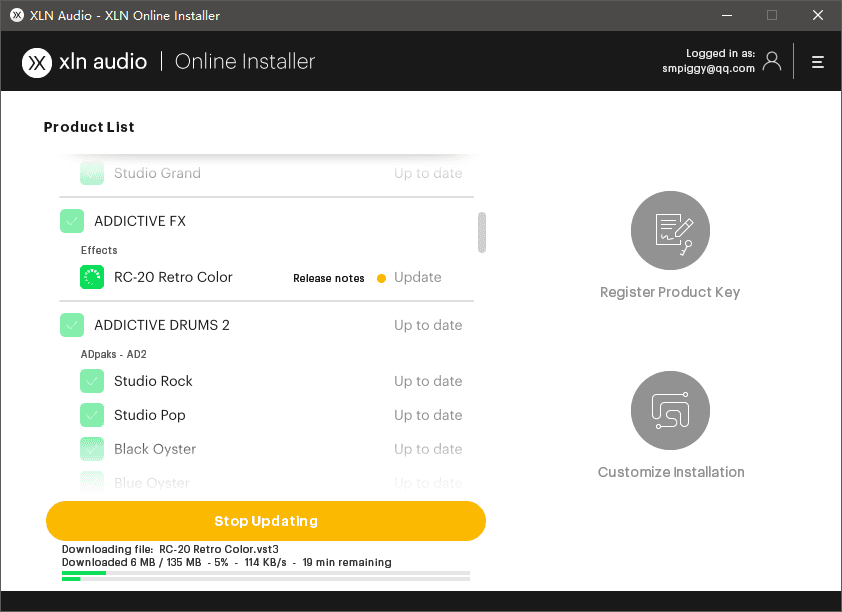Click the product list scrollbar handle
The height and width of the screenshot is (612, 842).
pyautogui.click(x=482, y=232)
